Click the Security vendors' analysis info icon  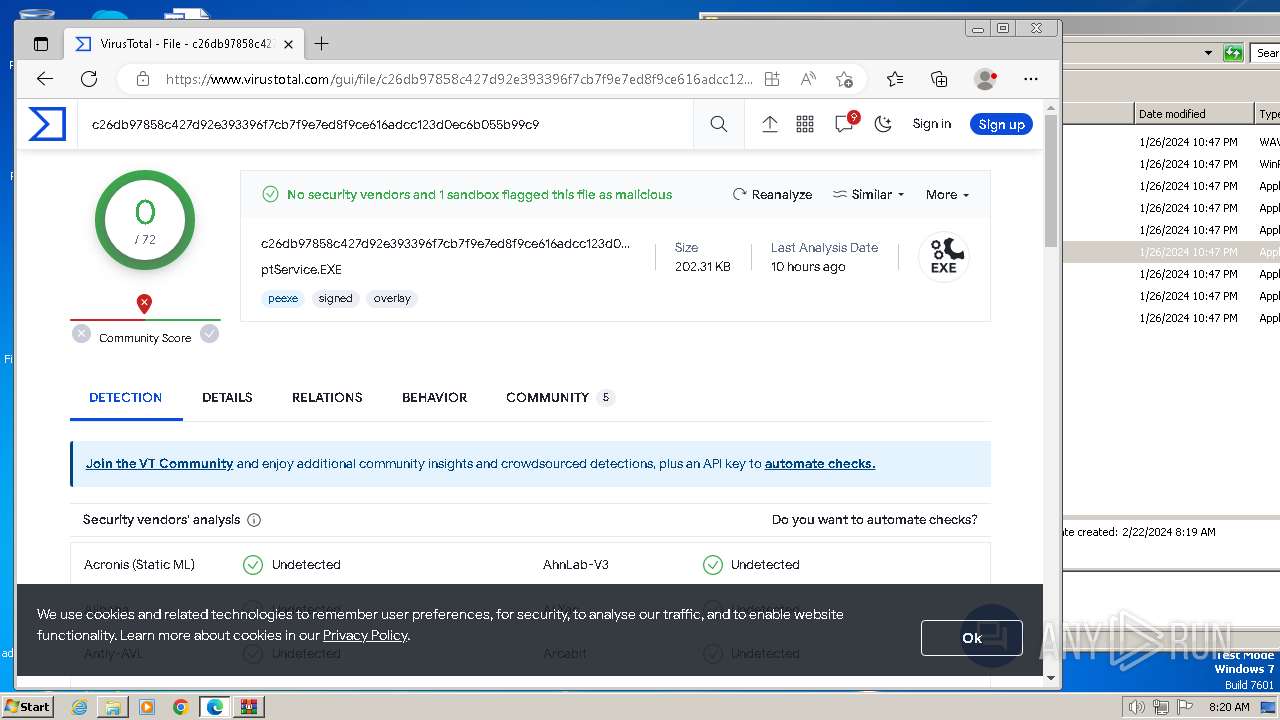coord(254,520)
